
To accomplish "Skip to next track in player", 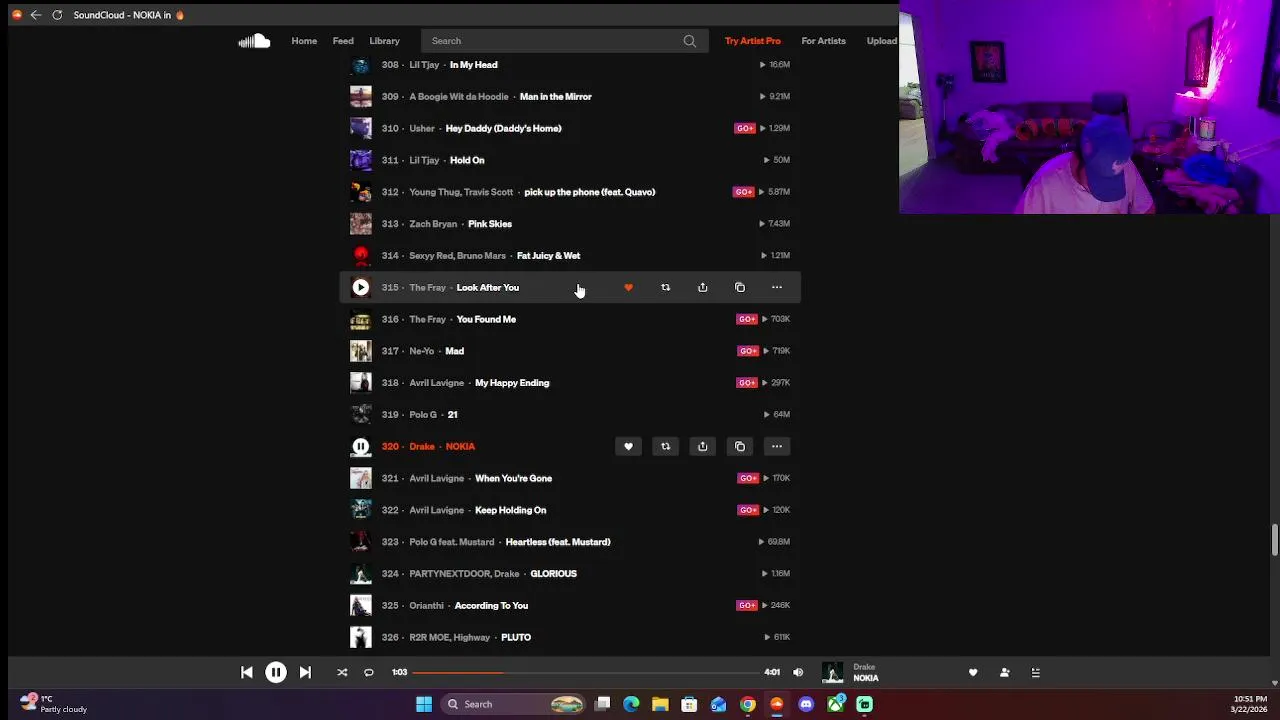I will 305,673.
